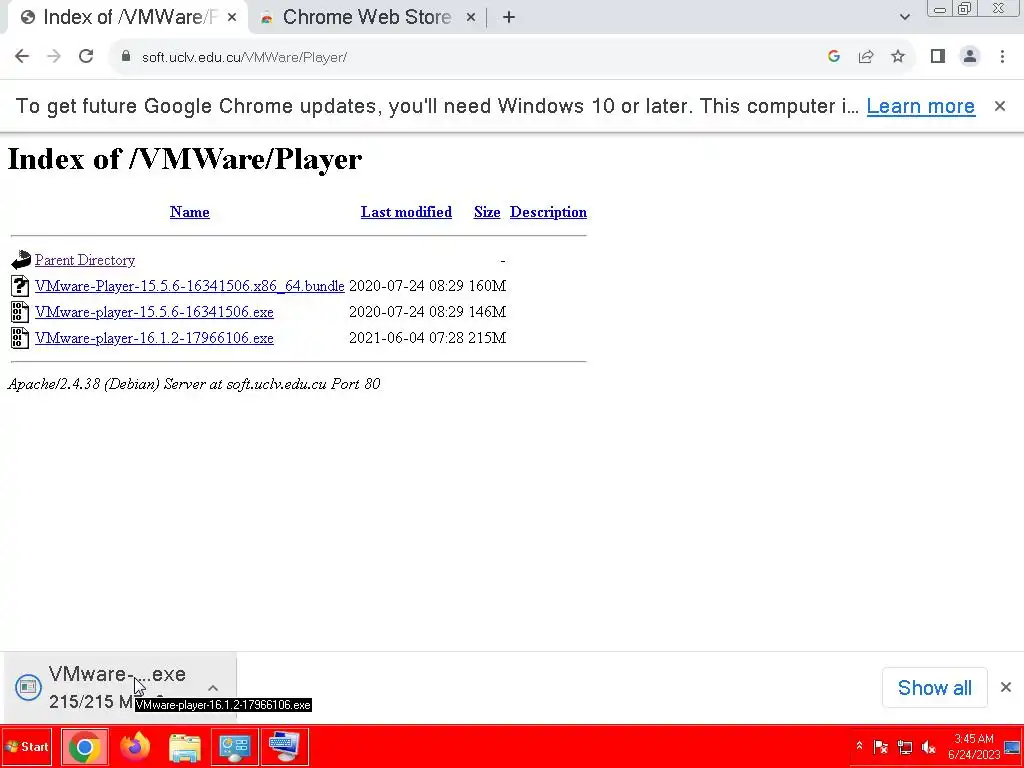The height and width of the screenshot is (768, 1024).
Task: Open the Windows Start menu
Action: click(x=27, y=746)
